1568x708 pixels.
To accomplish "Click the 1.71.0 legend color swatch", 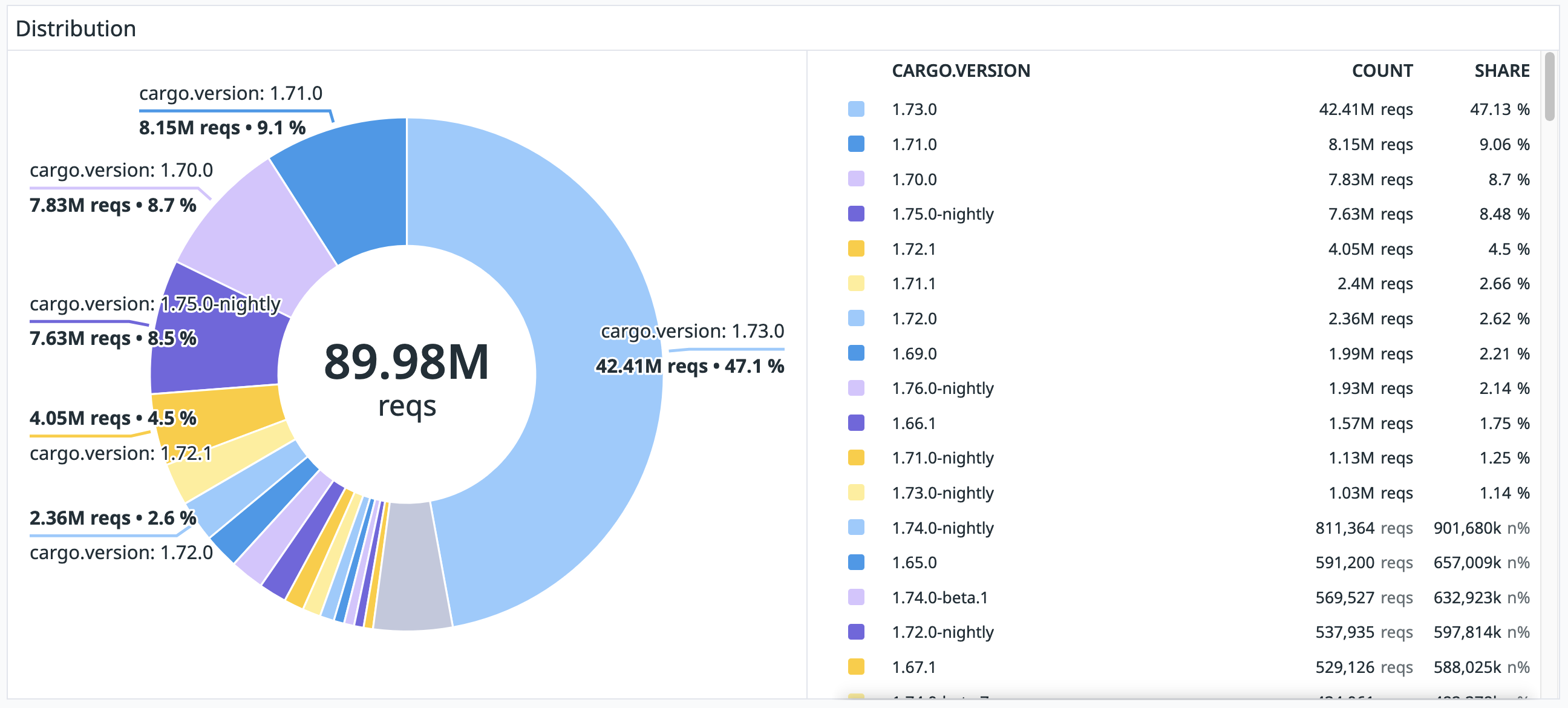I will [856, 144].
